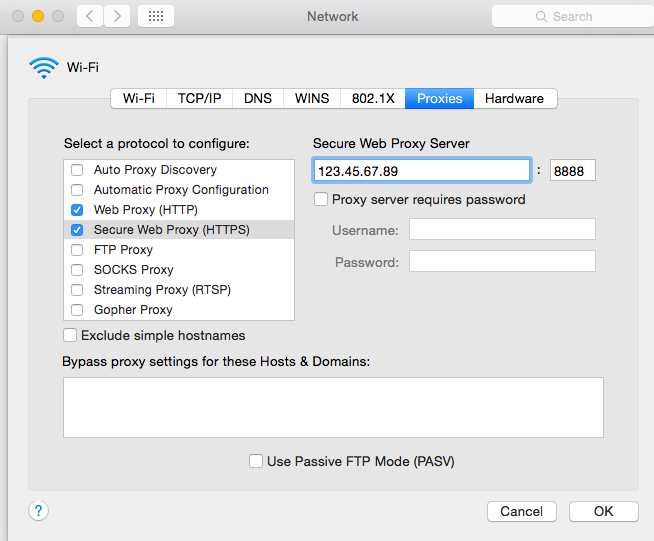Uncheck Web Proxy (HTTP) checkbox
The image size is (654, 541).
[x=77, y=210]
